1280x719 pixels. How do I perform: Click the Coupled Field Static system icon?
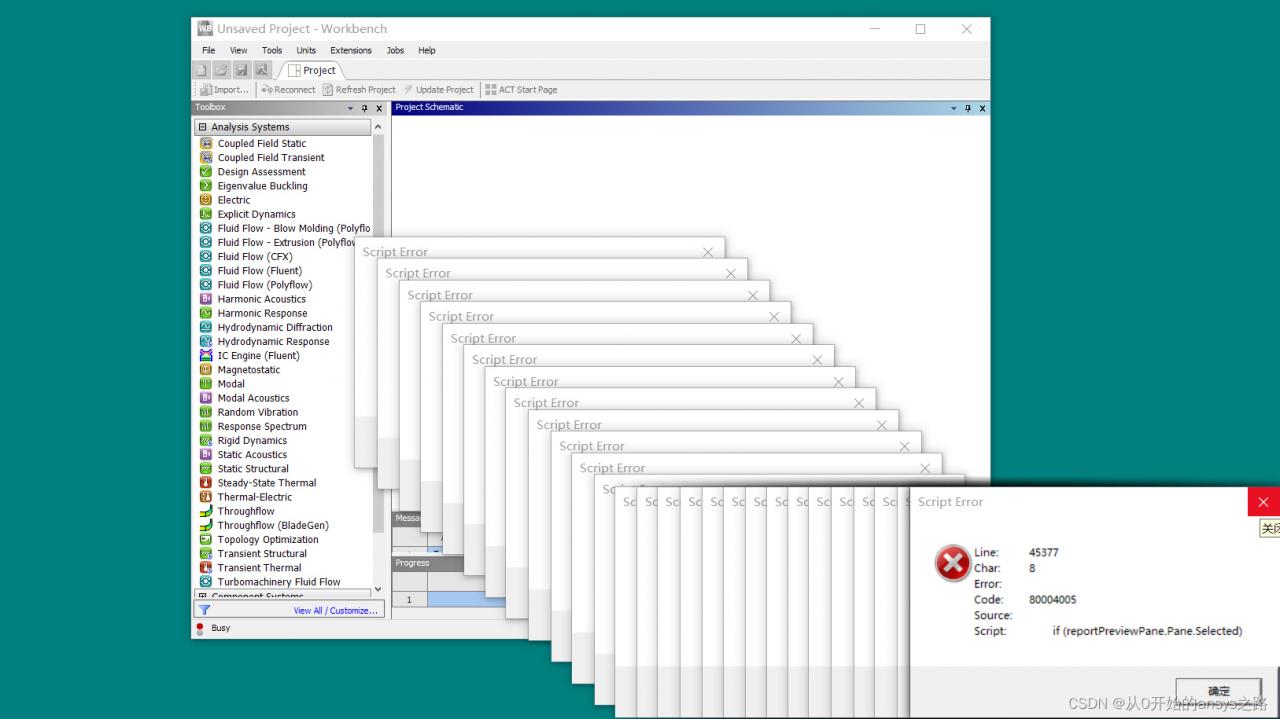click(x=206, y=143)
